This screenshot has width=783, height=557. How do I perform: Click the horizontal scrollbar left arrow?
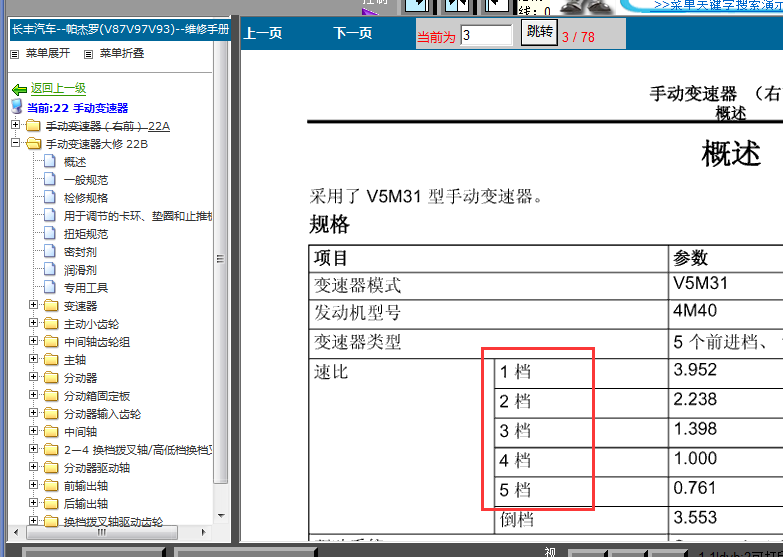click(x=16, y=533)
